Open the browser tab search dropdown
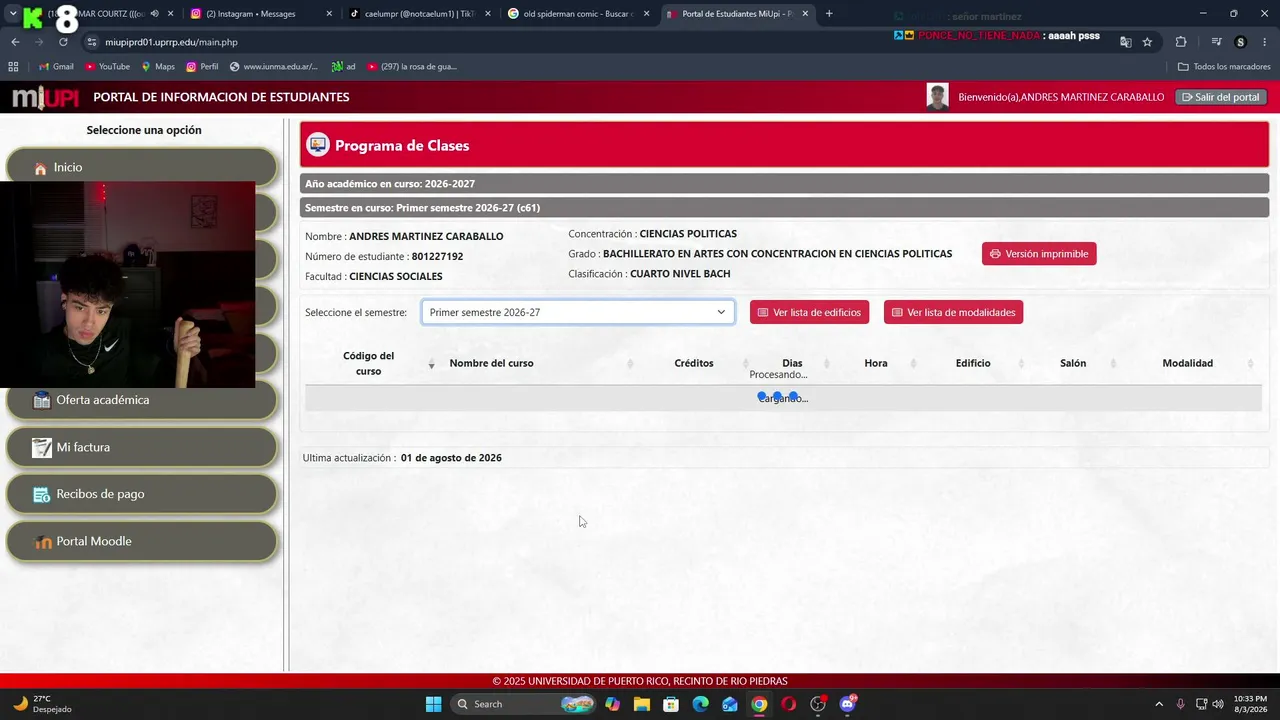Viewport: 1280px width, 720px height. [13, 14]
